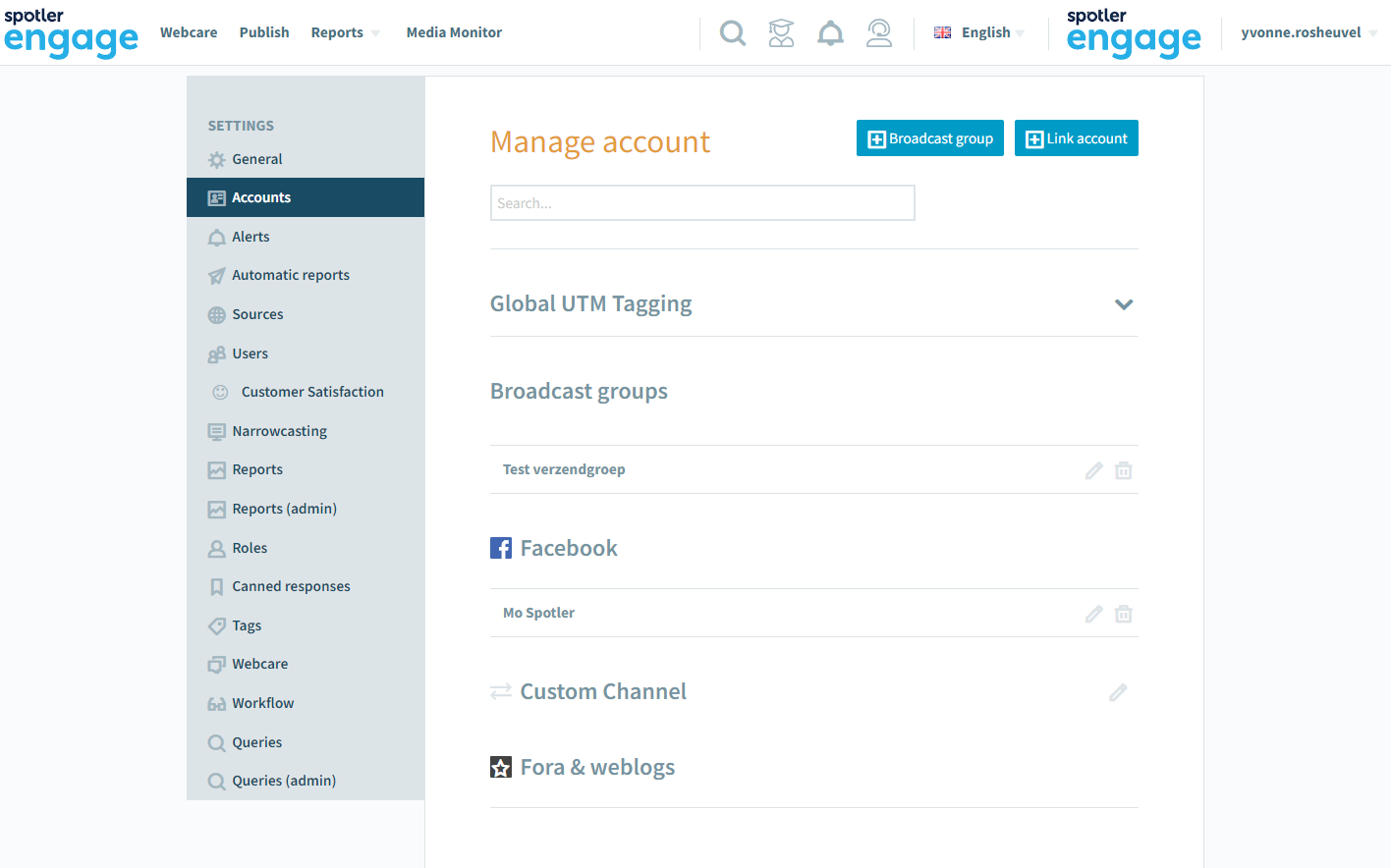
Task: Click General gear icon in sidebar
Action: click(x=217, y=160)
